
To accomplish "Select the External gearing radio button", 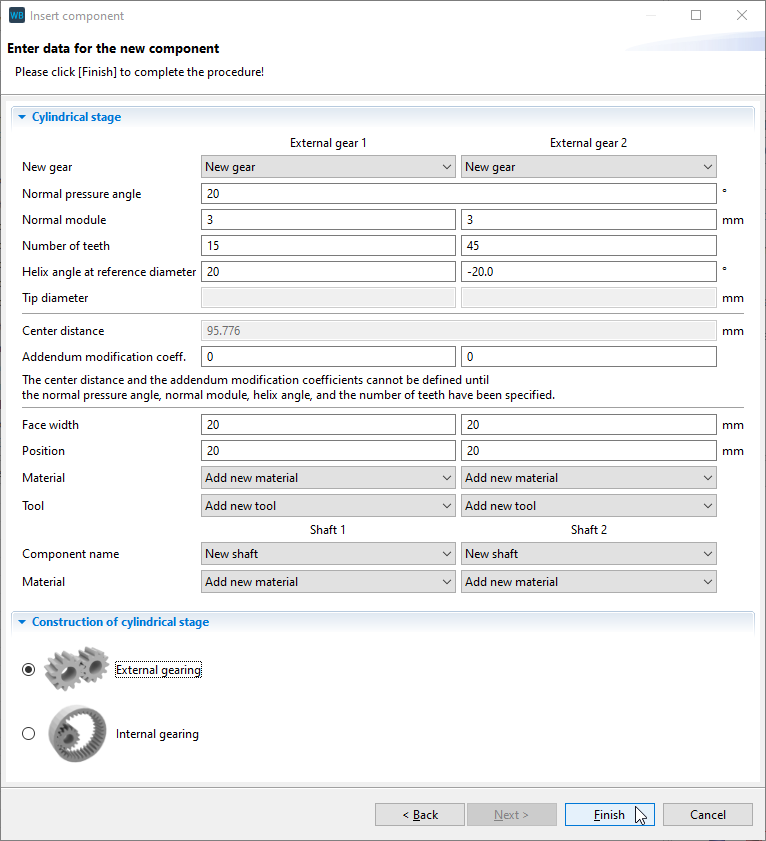I will (28, 670).
